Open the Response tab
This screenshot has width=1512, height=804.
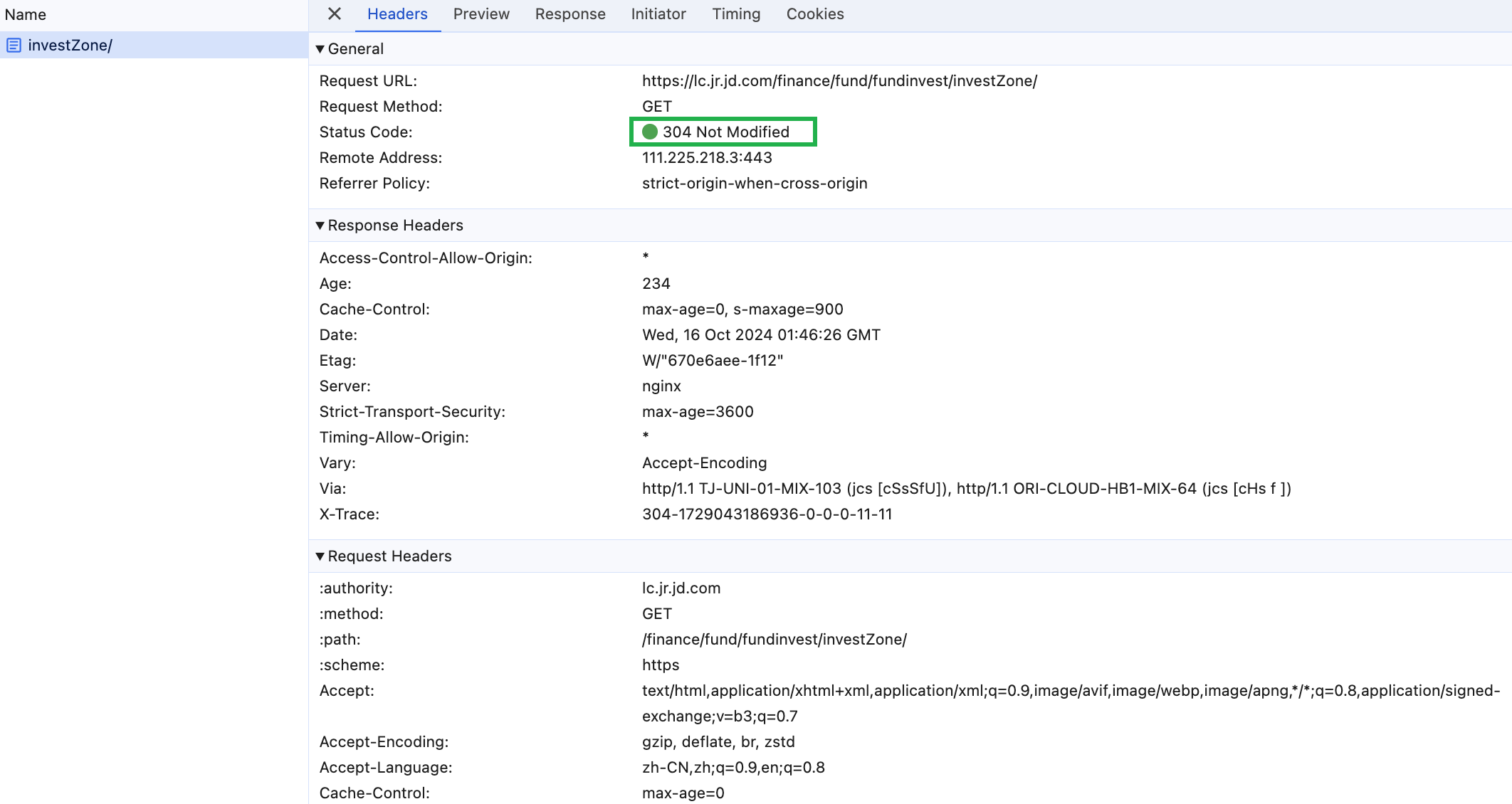pos(570,14)
